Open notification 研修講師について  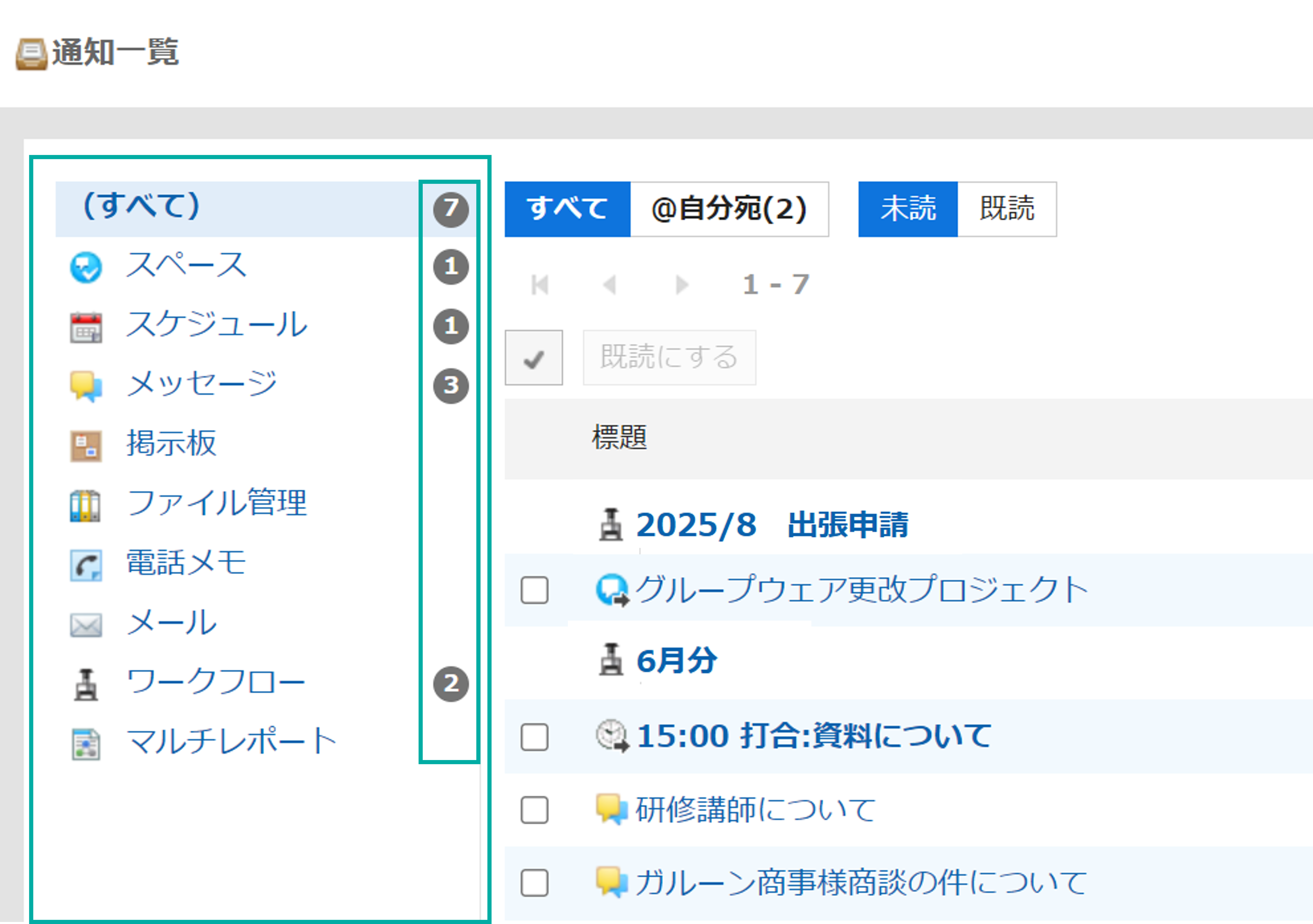point(756,810)
